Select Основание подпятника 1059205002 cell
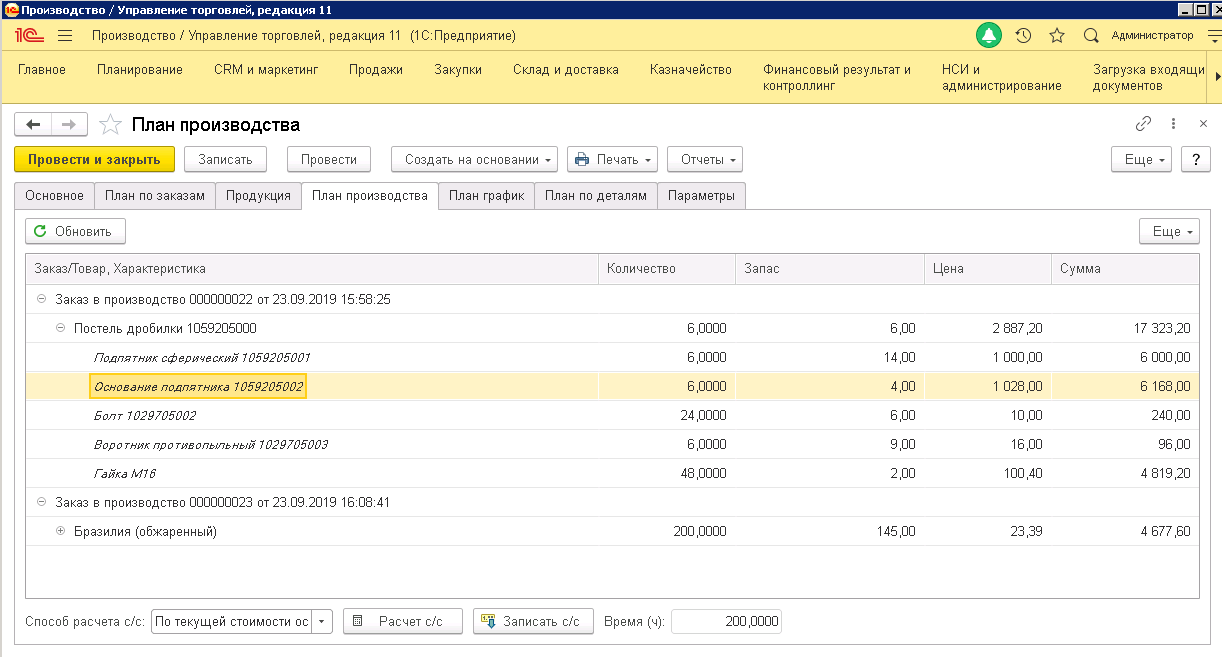Screen dimensions: 1222x657 click(x=198, y=386)
